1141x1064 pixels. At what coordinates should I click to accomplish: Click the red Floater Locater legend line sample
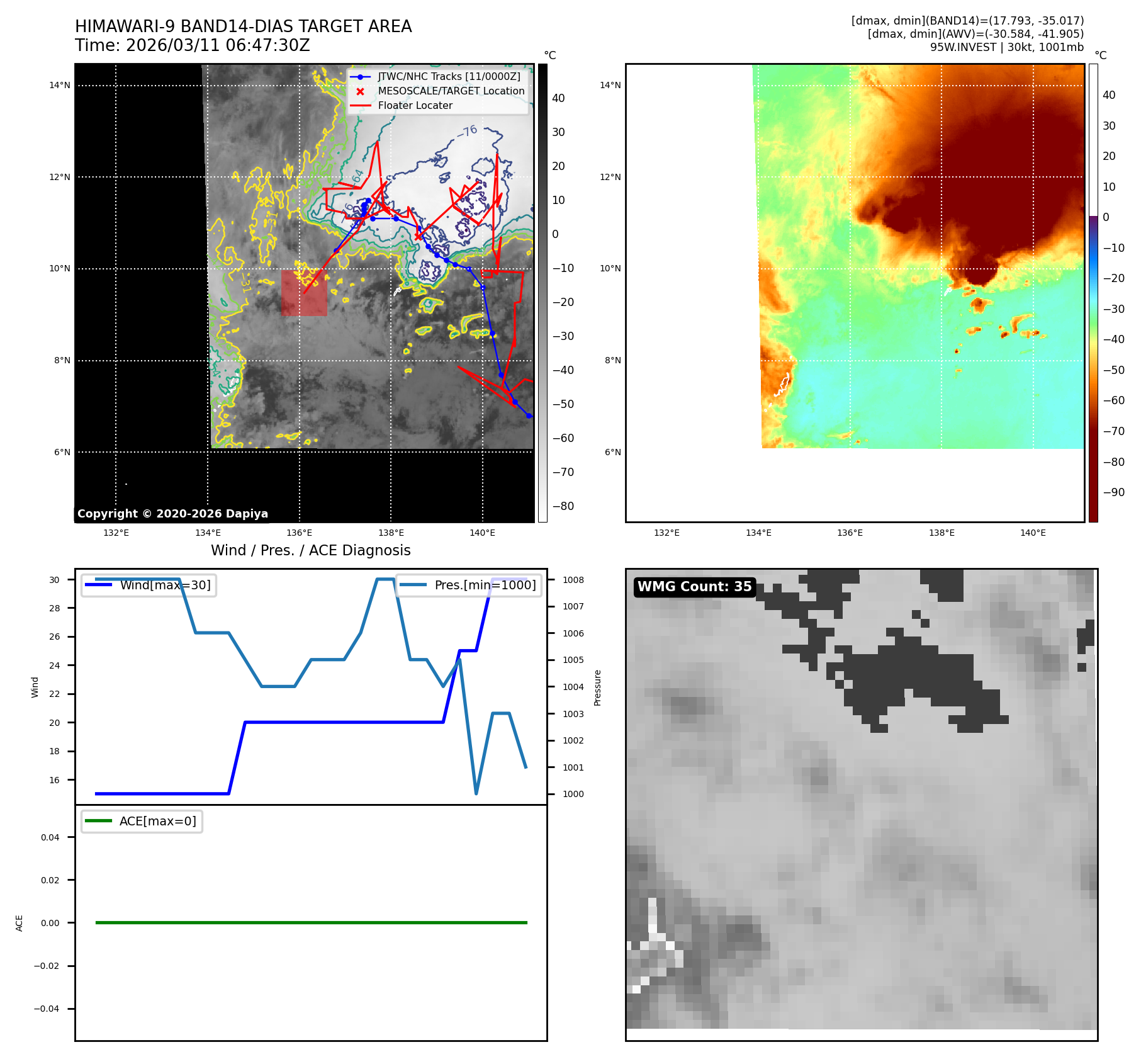tap(360, 106)
